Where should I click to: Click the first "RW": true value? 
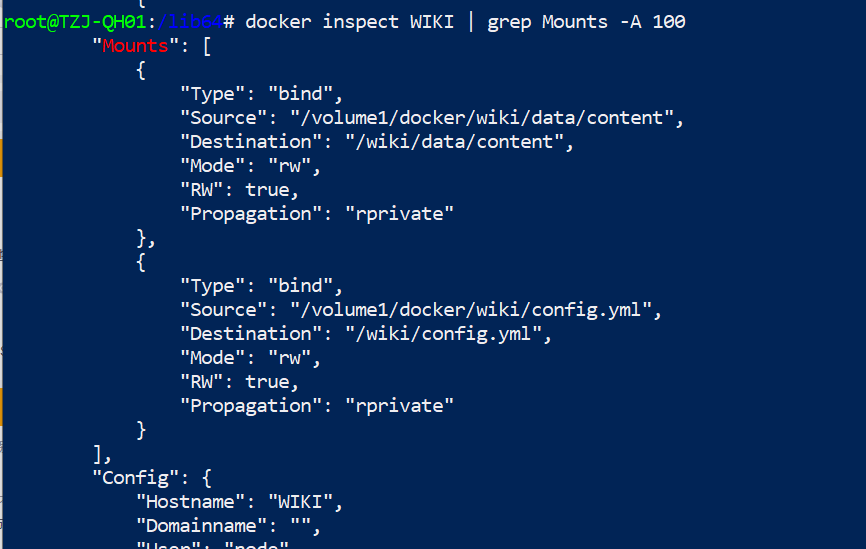pyautogui.click(x=272, y=190)
